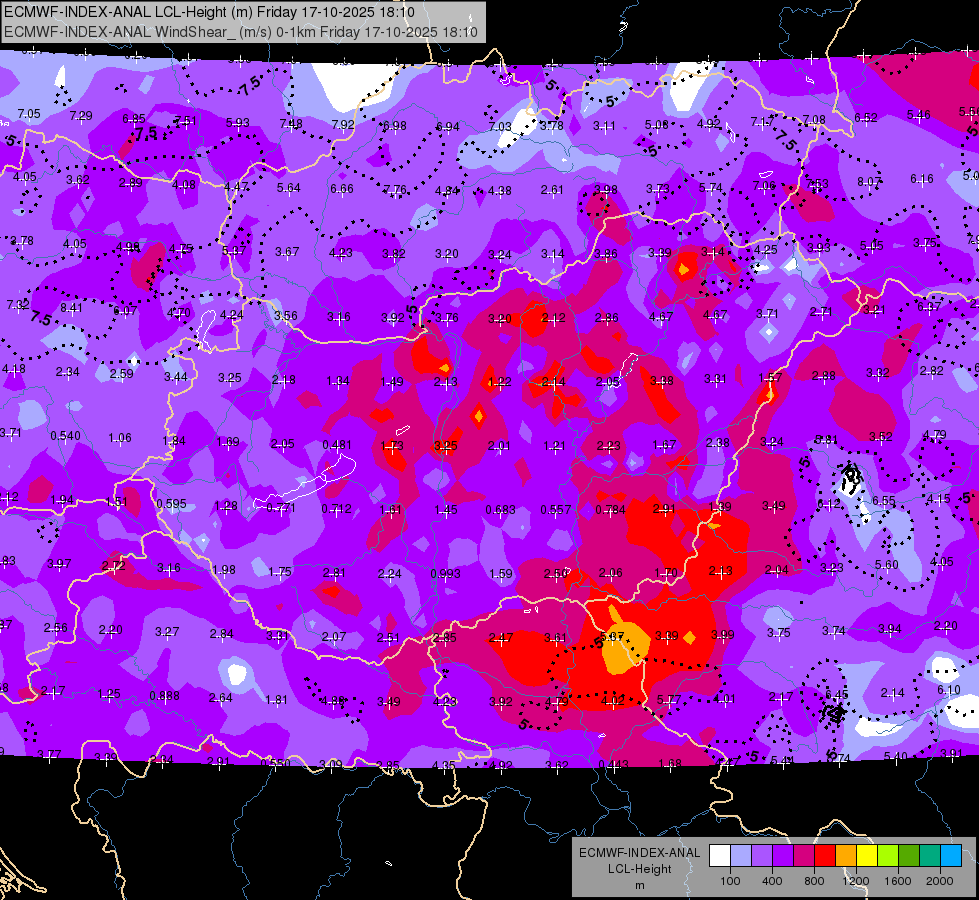This screenshot has width=979, height=900.
Task: Select the blue legend swatch at the end
Action: click(952, 856)
